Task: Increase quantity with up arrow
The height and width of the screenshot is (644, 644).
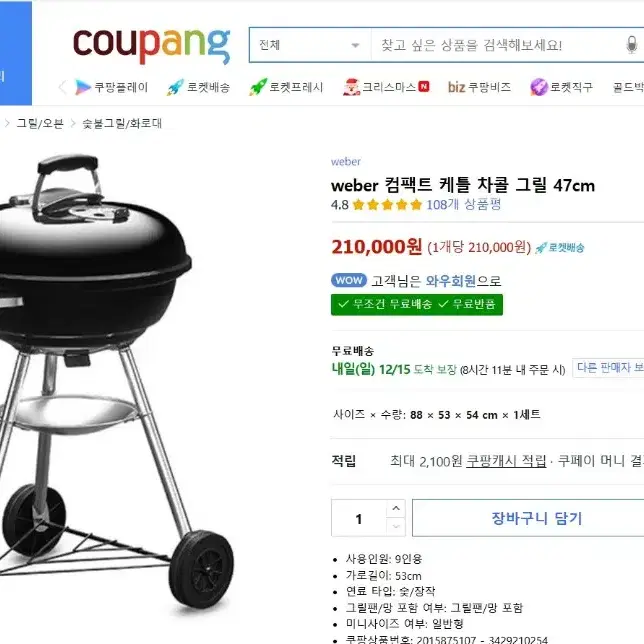Action: 396,508
